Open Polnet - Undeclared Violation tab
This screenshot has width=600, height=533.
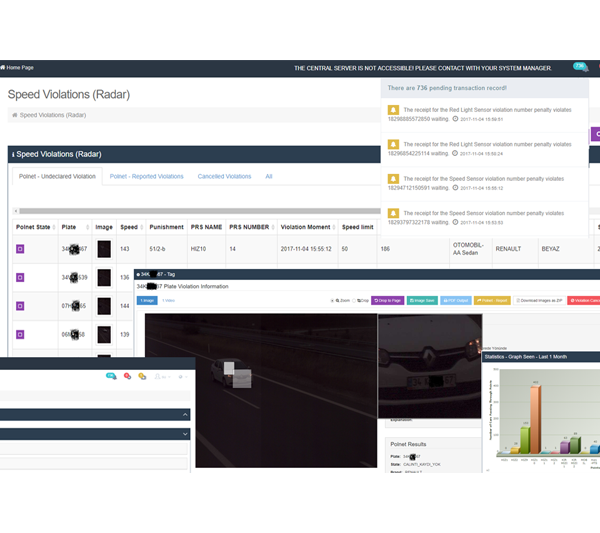tap(57, 176)
